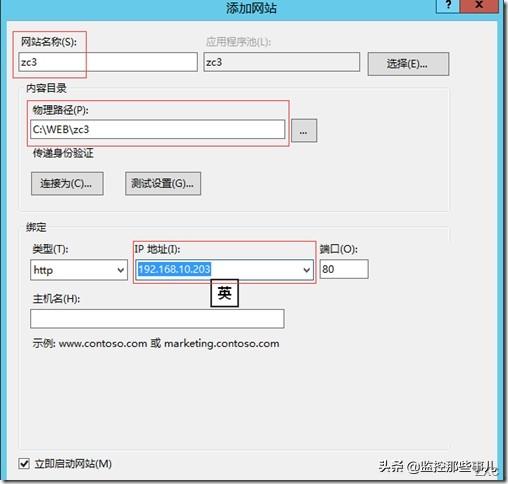Click the physical path field C:\WEB\zc3
The height and width of the screenshot is (484, 508).
coord(158,129)
